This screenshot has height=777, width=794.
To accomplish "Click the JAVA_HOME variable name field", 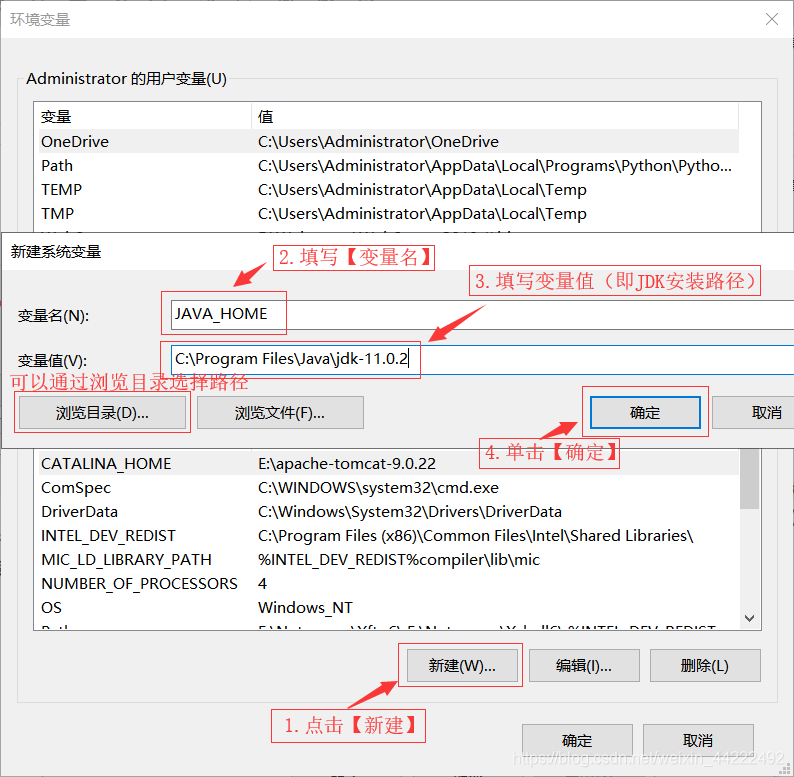I will pyautogui.click(x=482, y=315).
